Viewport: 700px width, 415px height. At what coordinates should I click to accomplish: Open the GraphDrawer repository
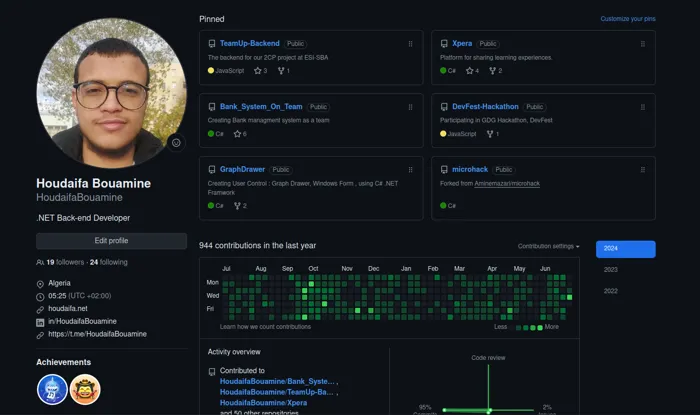coord(242,170)
